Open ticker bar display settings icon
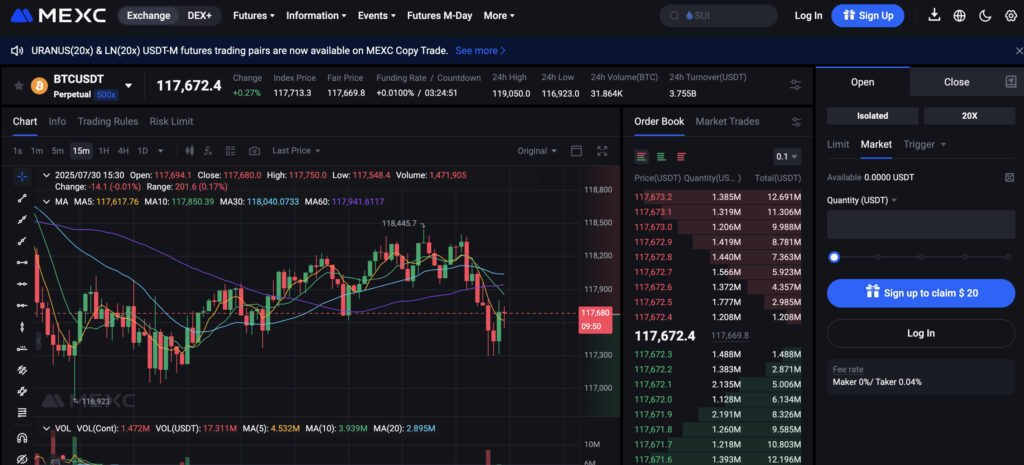1024x465 pixels. (795, 85)
